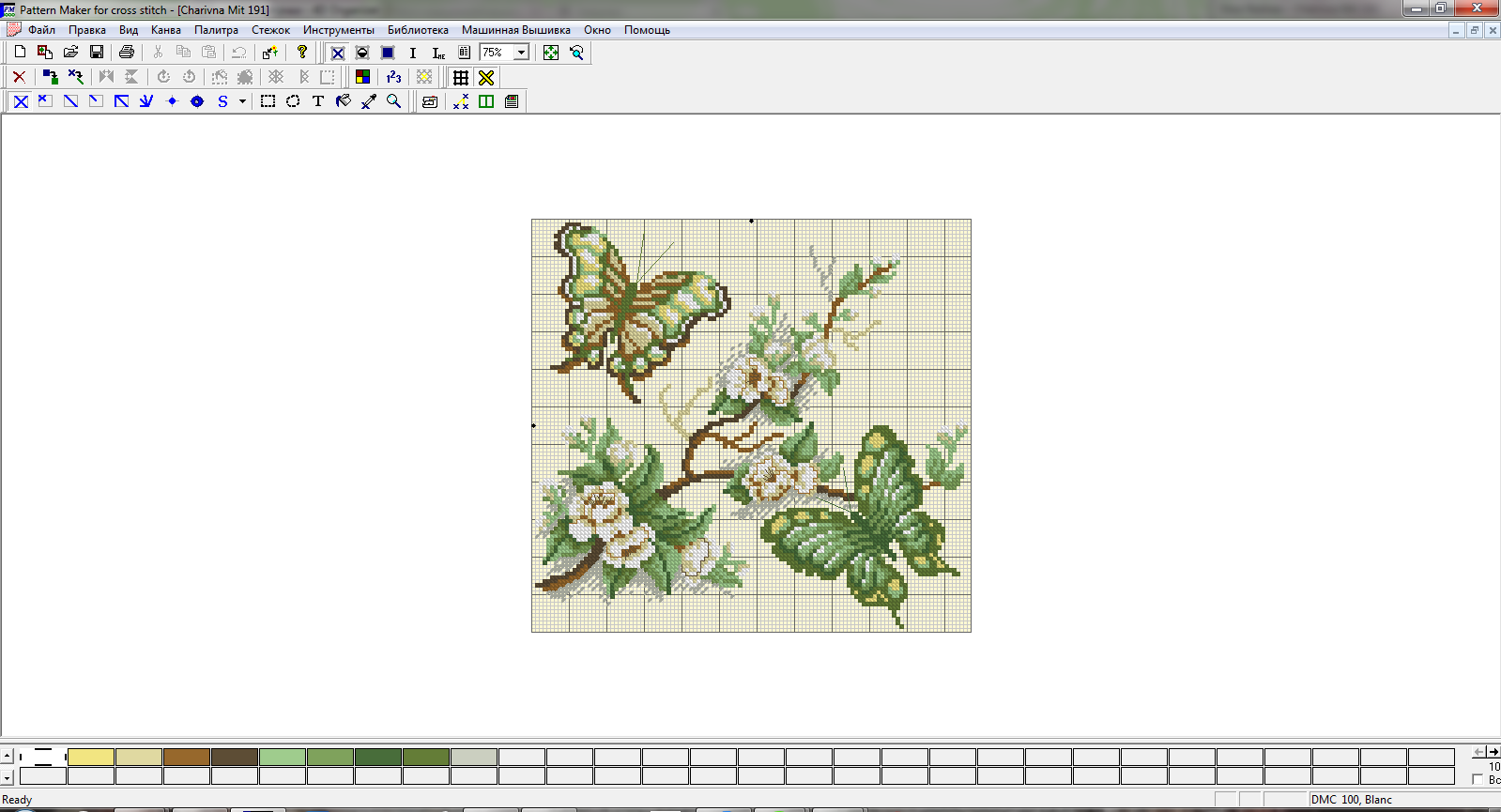The width and height of the screenshot is (1501, 812).
Task: Select the rectangular selection tool
Action: (x=268, y=101)
